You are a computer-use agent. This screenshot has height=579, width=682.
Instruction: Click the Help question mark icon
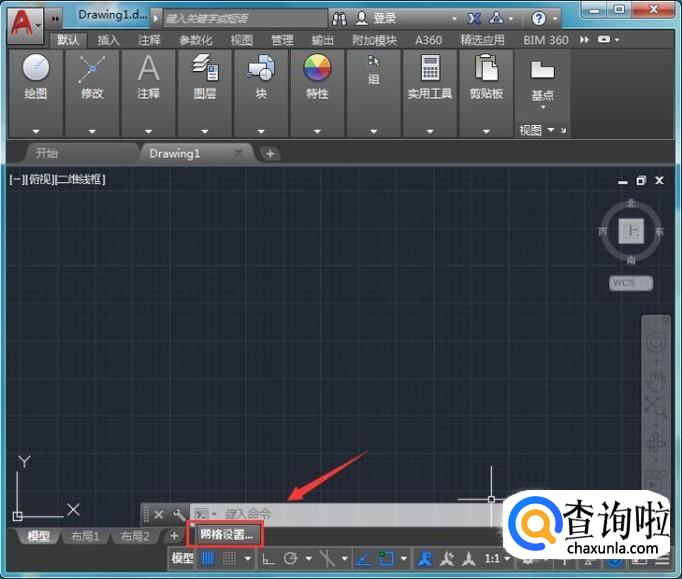pyautogui.click(x=538, y=18)
